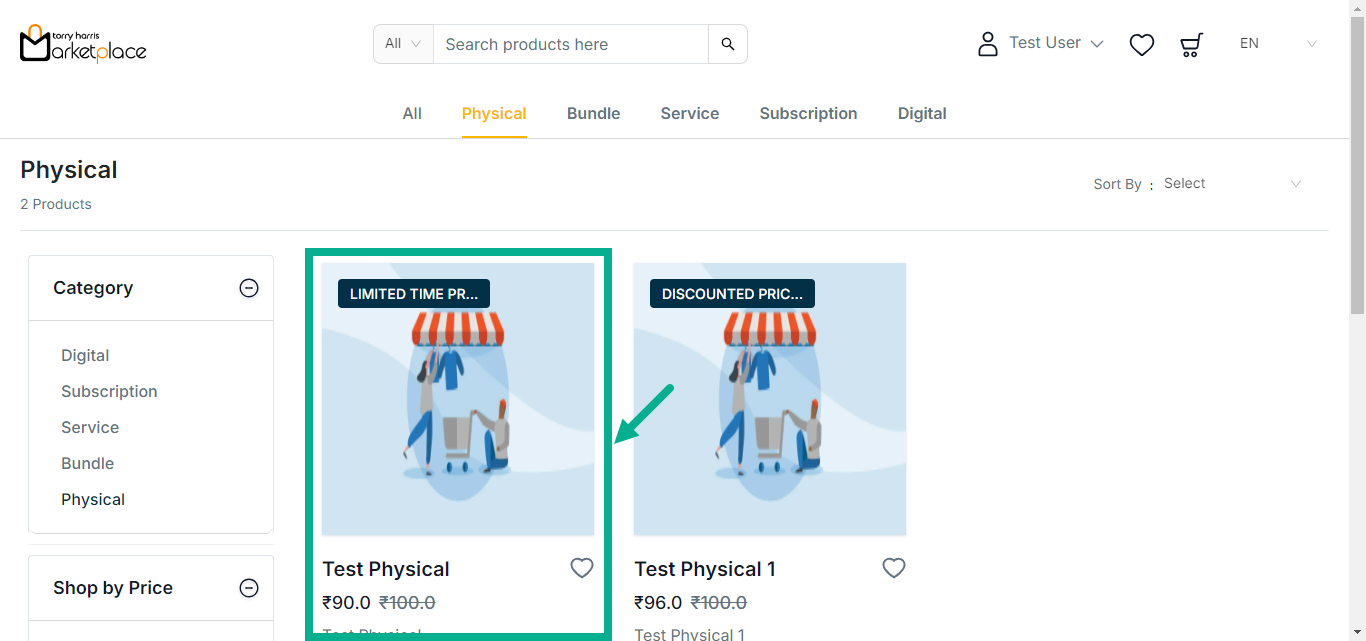
Task: Click the search magnifier icon
Action: pyautogui.click(x=728, y=44)
